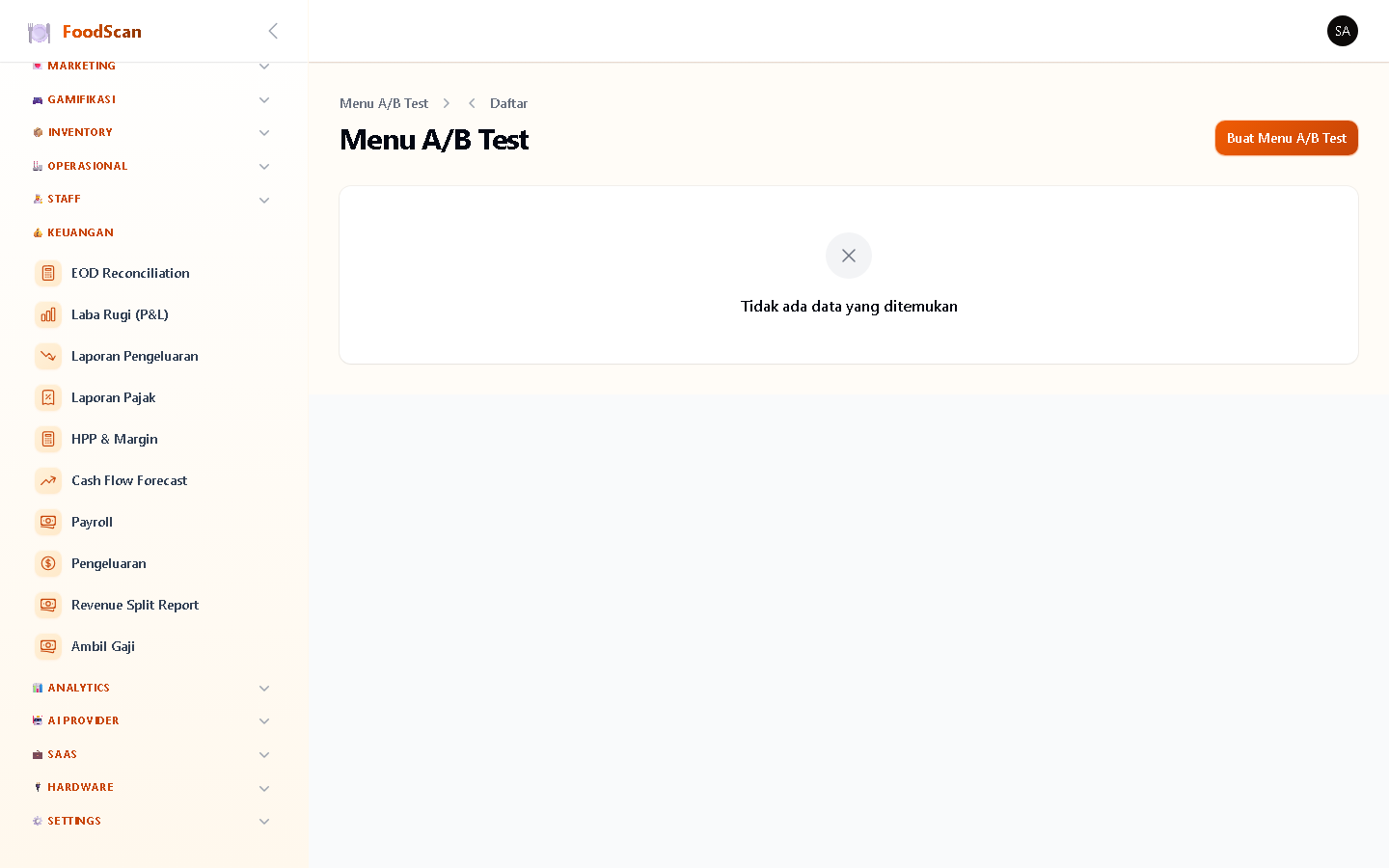Image resolution: width=1389 pixels, height=868 pixels.
Task: Select Cash Flow Forecast menu item
Action: (x=129, y=480)
